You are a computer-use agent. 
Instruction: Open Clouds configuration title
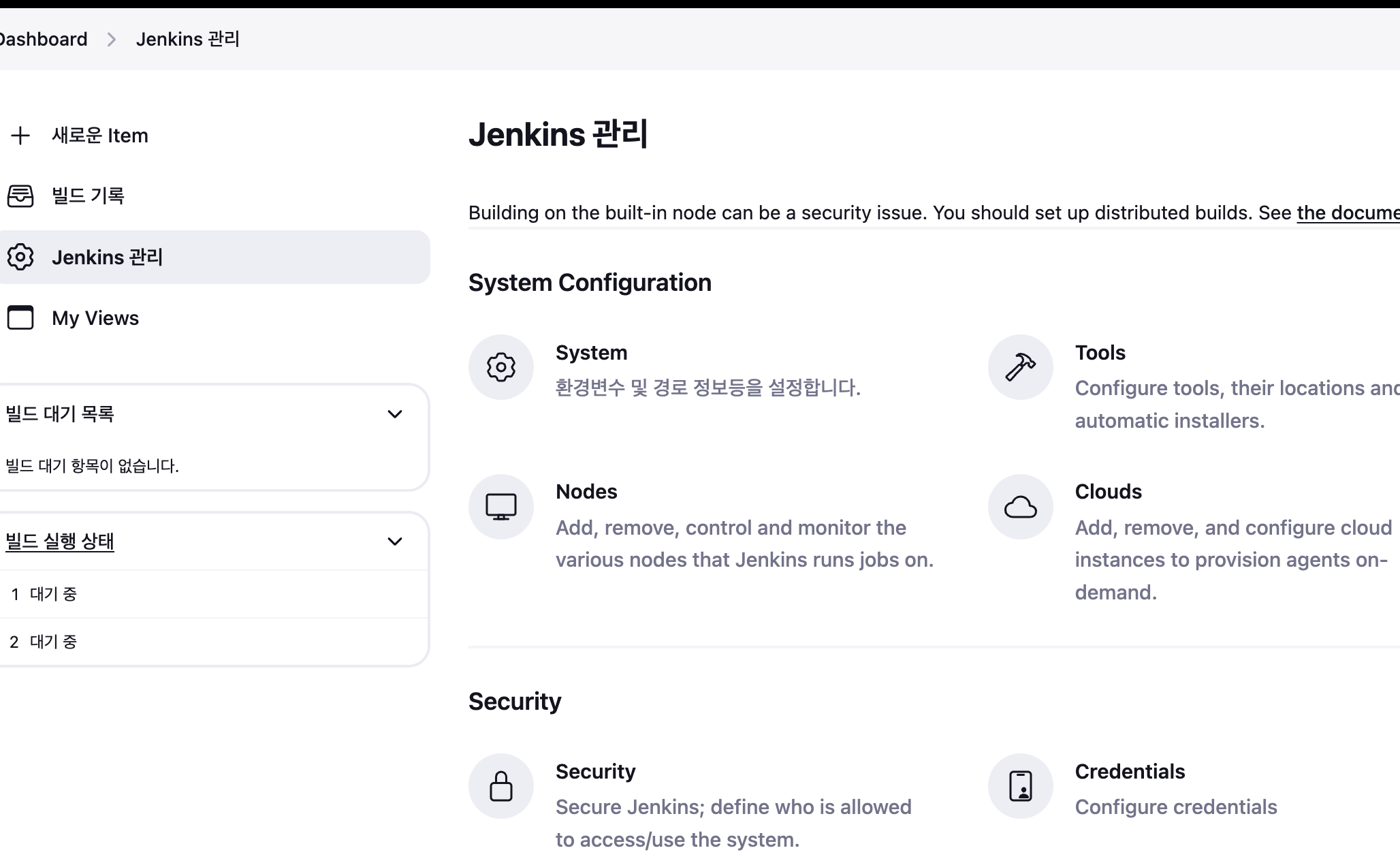(x=1109, y=492)
